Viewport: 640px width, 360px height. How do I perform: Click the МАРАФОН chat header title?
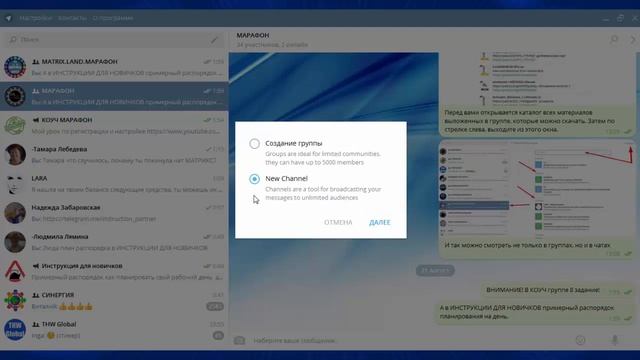coord(253,36)
